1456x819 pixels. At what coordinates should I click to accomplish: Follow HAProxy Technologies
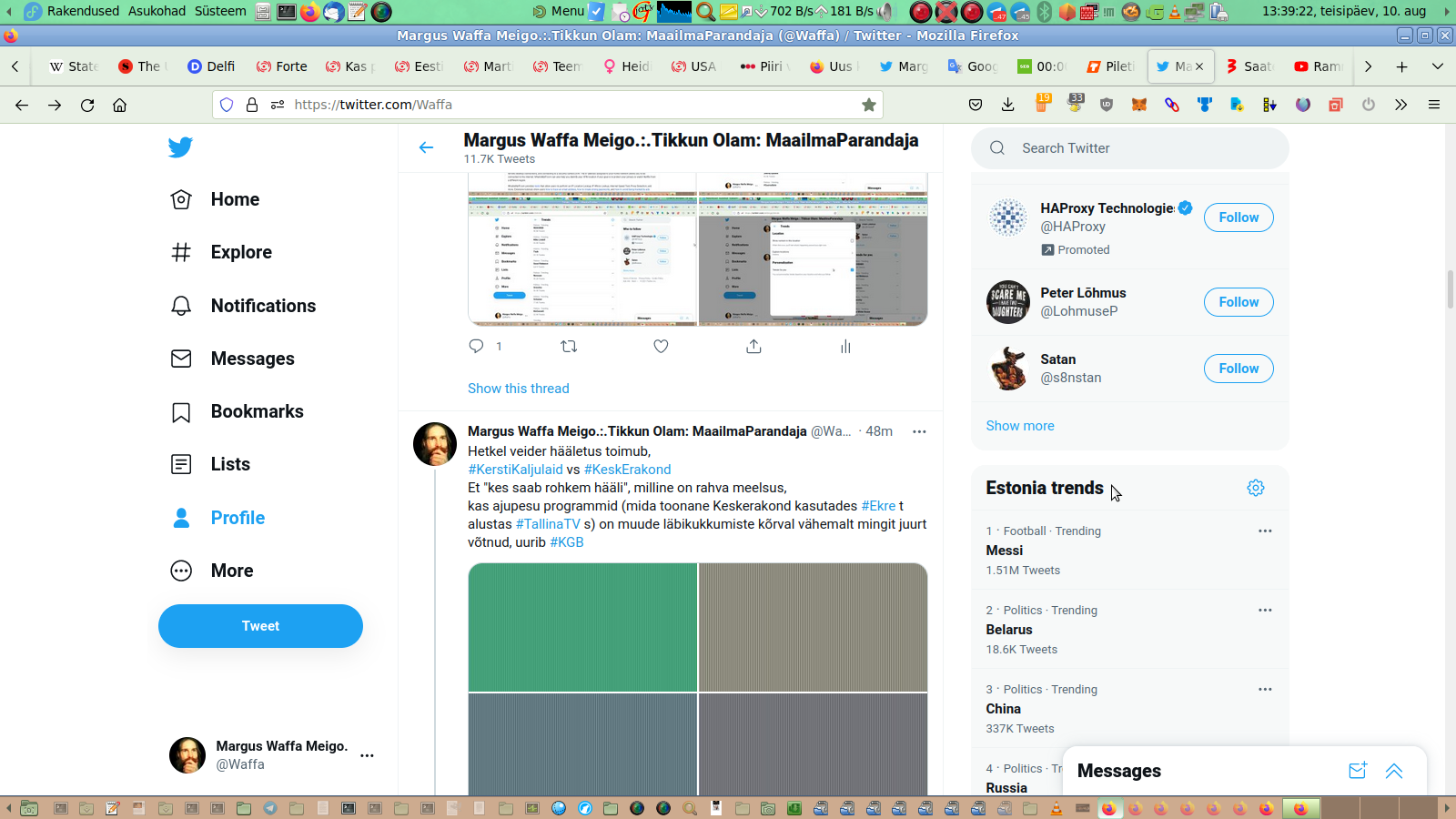(x=1239, y=217)
